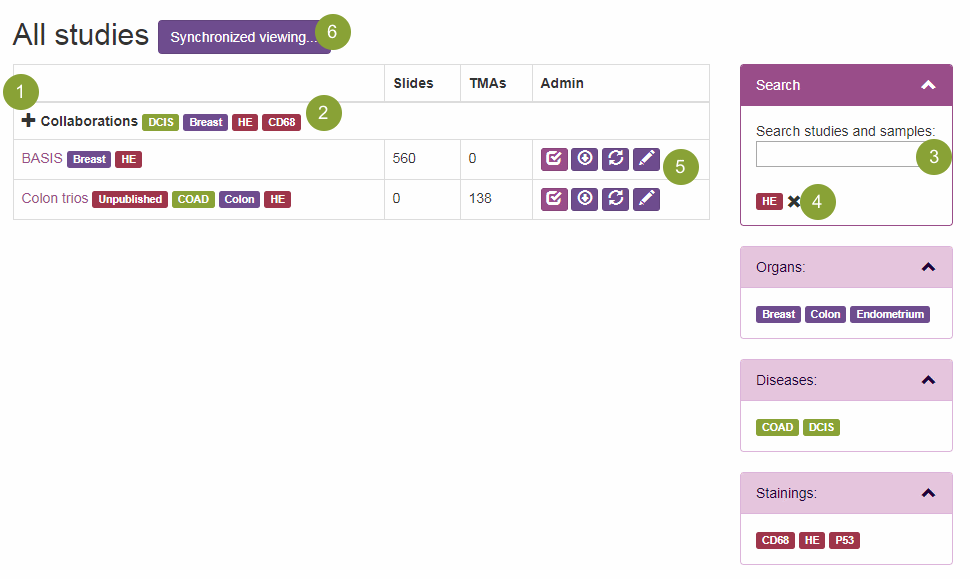Open the BASIS study link
The image size is (970, 579).
click(x=42, y=159)
